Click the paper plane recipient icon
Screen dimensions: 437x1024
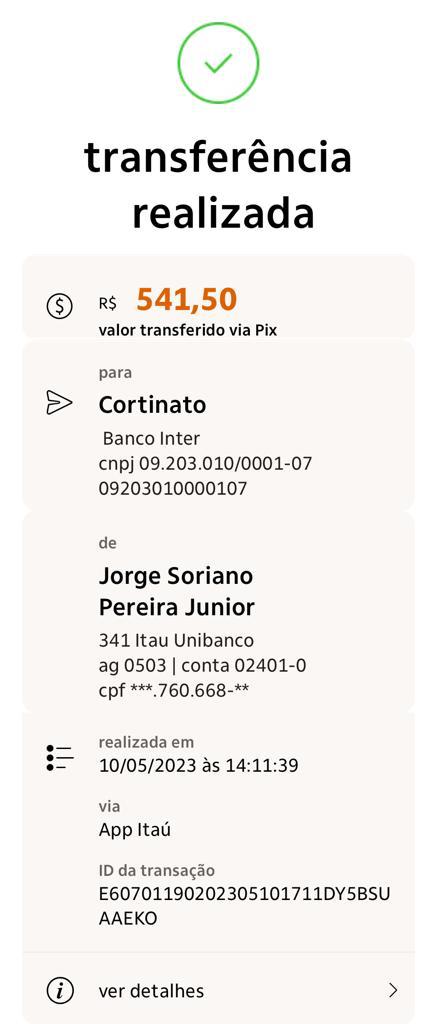[x=59, y=402]
